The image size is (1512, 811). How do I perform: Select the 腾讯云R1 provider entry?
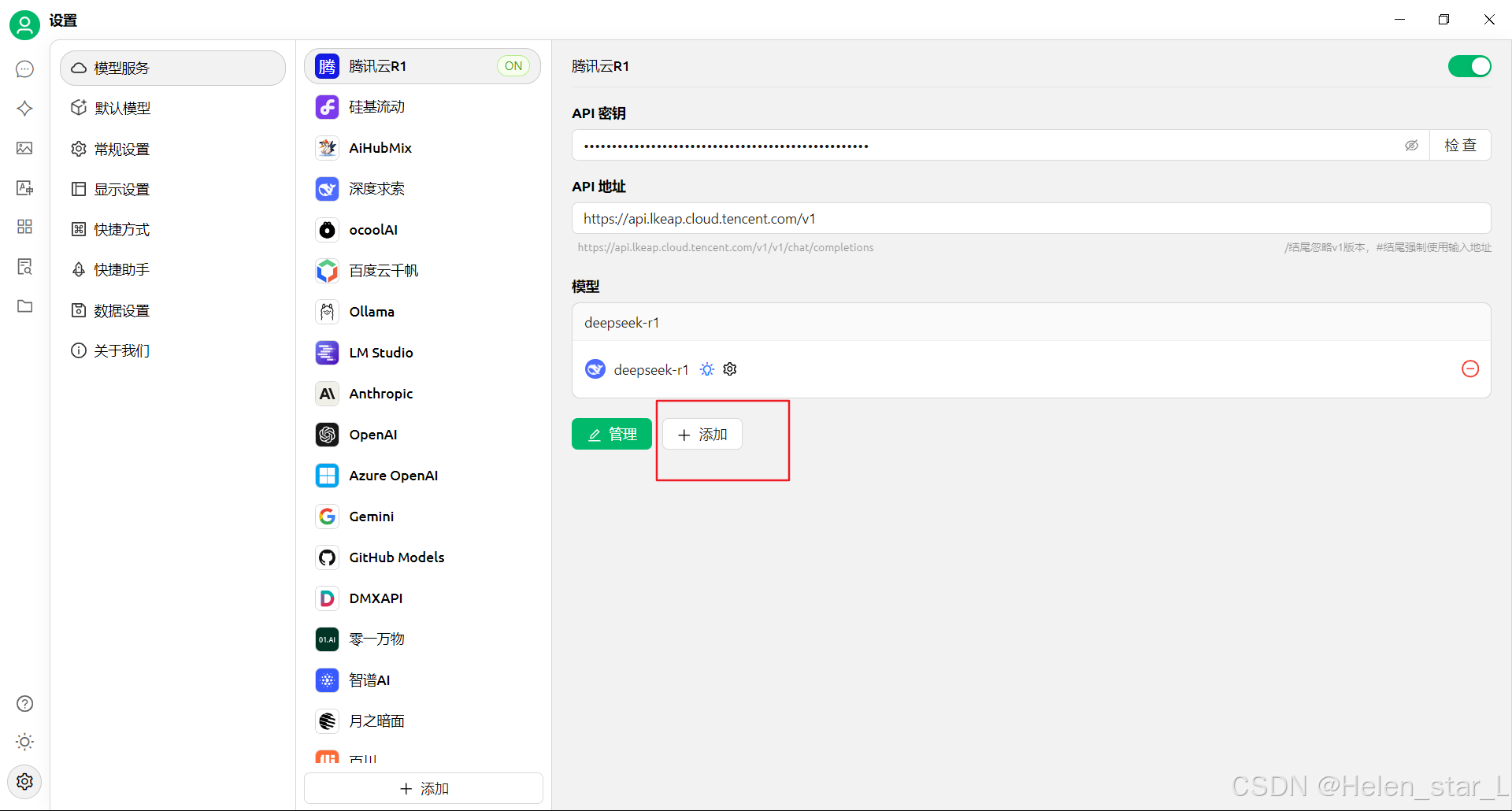423,66
